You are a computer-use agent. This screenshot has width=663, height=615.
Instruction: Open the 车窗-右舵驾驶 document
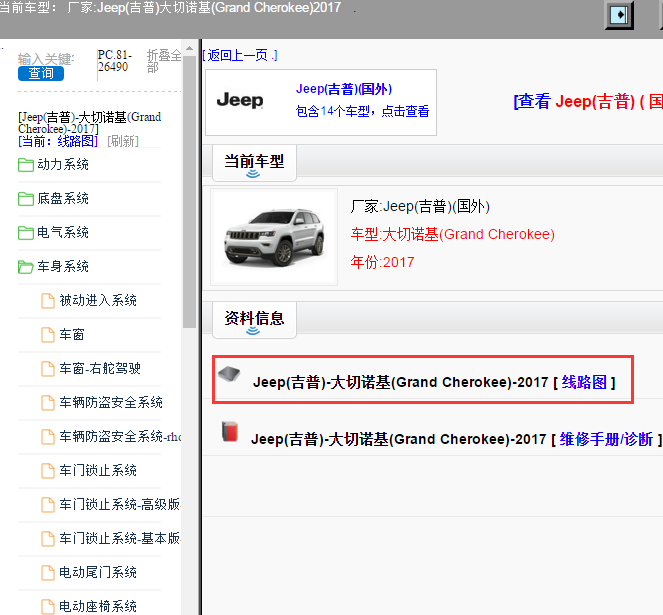point(100,368)
